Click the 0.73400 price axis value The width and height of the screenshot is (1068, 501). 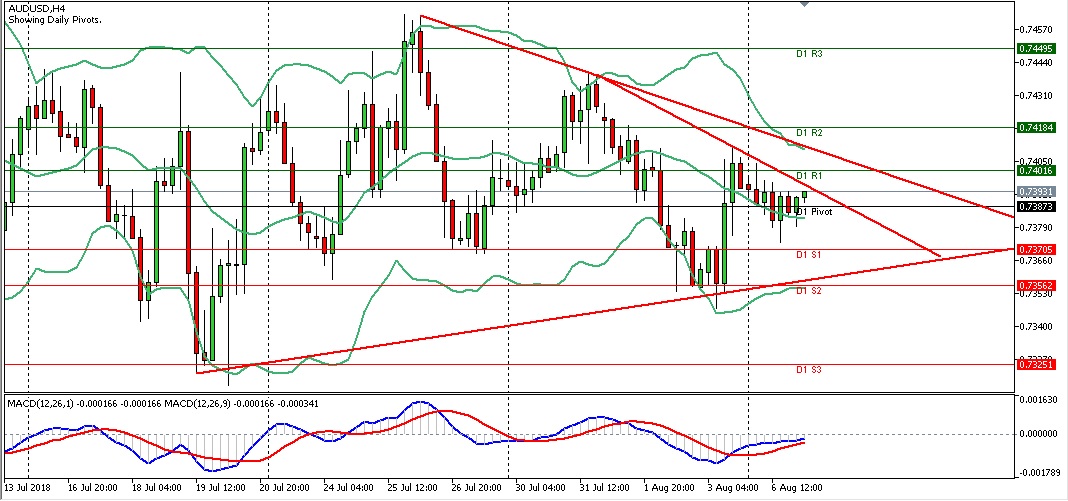pyautogui.click(x=1038, y=327)
